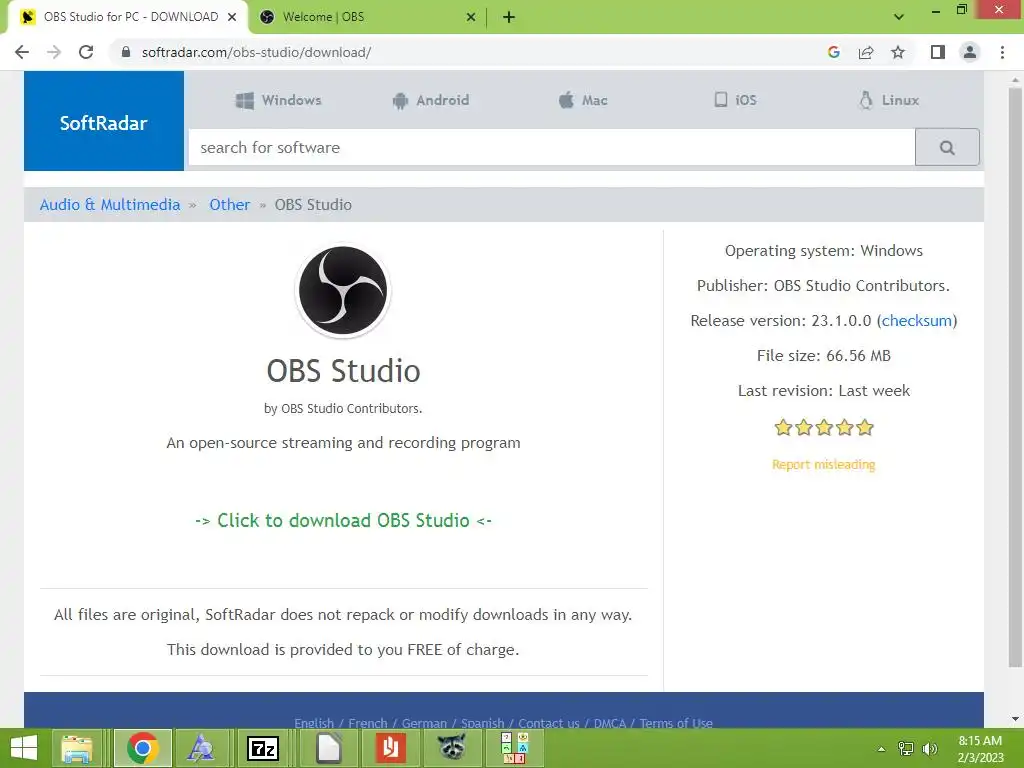
Task: Open the French language link in footer
Action: 368,723
